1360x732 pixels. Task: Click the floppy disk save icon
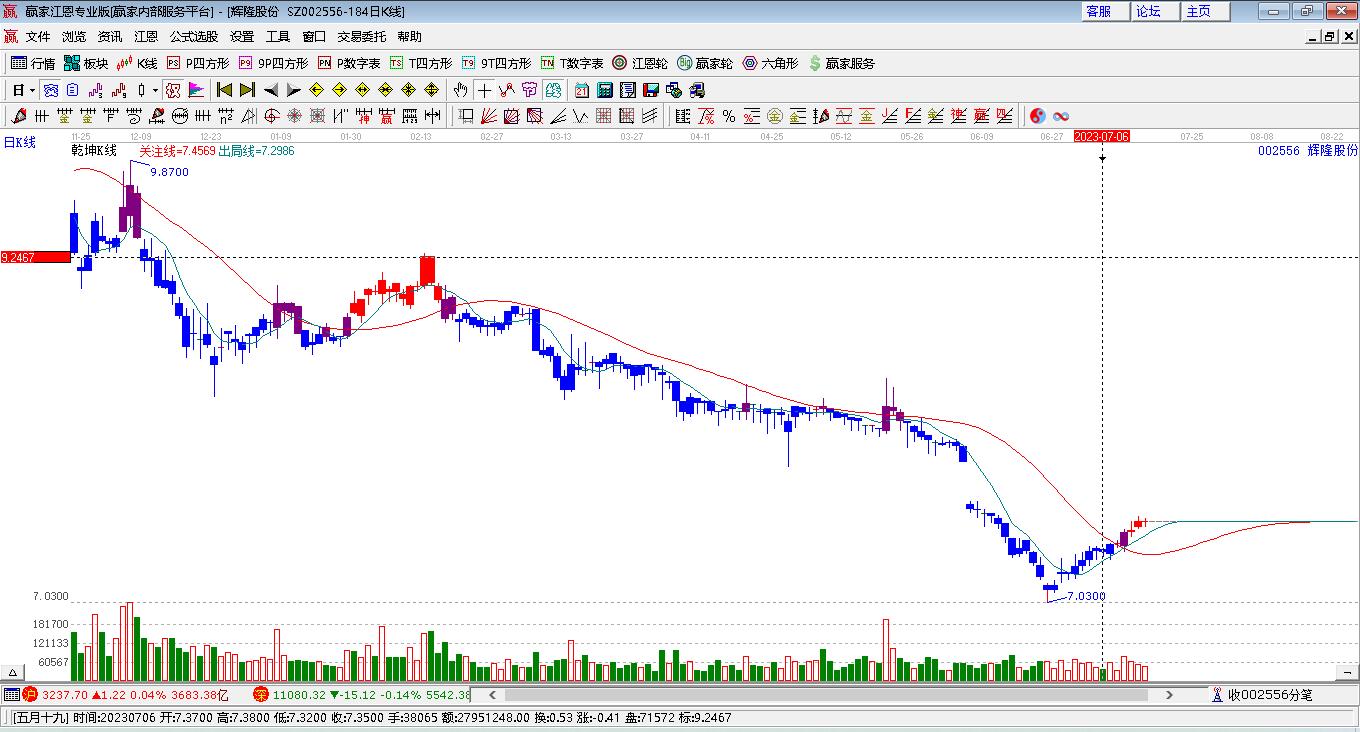[651, 90]
